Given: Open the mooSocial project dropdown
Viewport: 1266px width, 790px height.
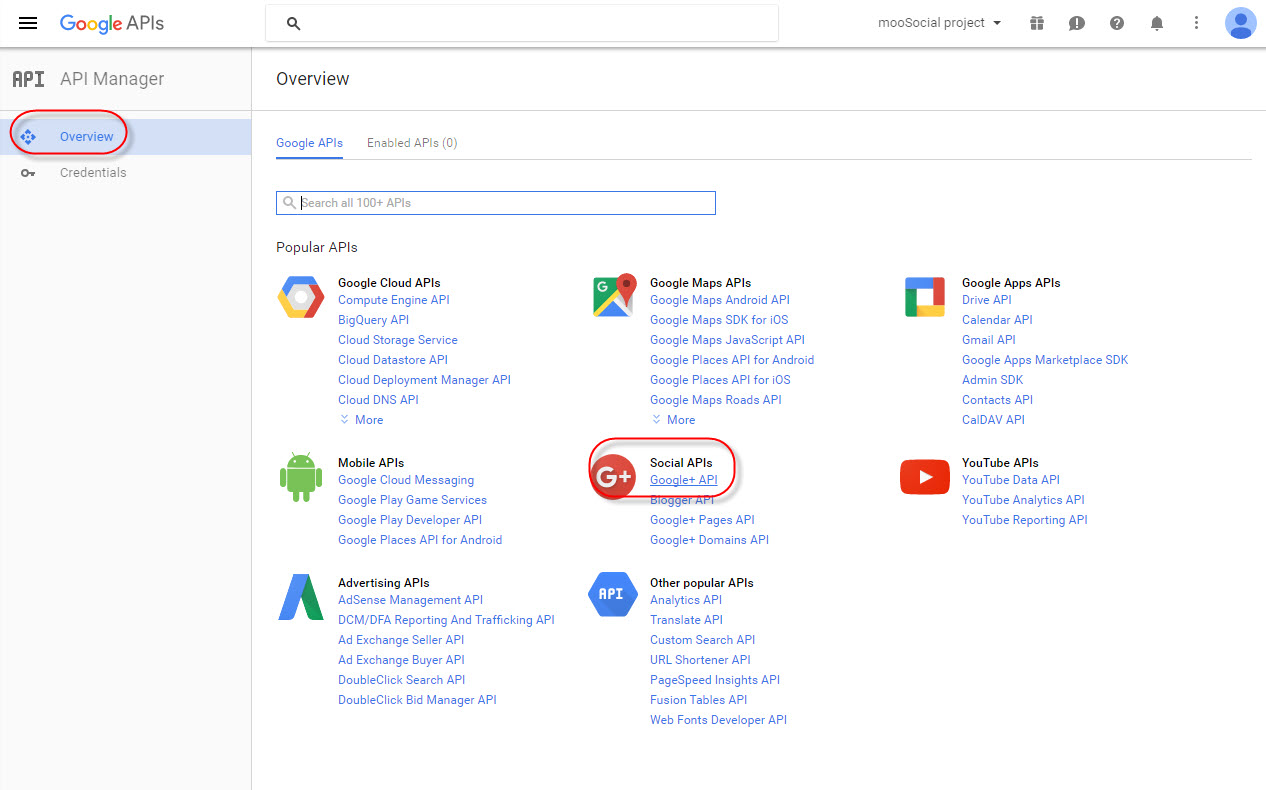Looking at the screenshot, I should pyautogui.click(x=937, y=22).
